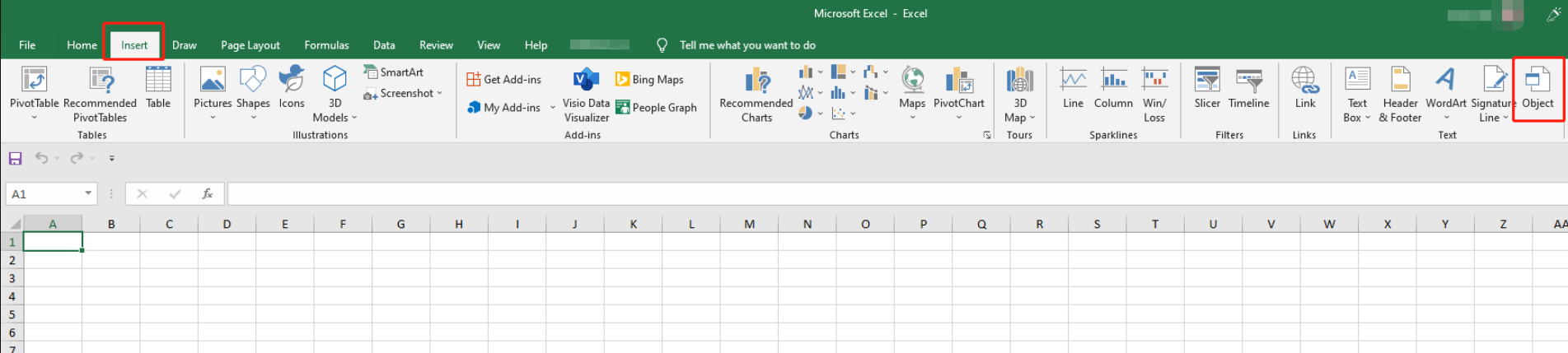Screen dimensions: 1568x353
Task: Click the Icons button in Illustrations
Action: pyautogui.click(x=292, y=87)
